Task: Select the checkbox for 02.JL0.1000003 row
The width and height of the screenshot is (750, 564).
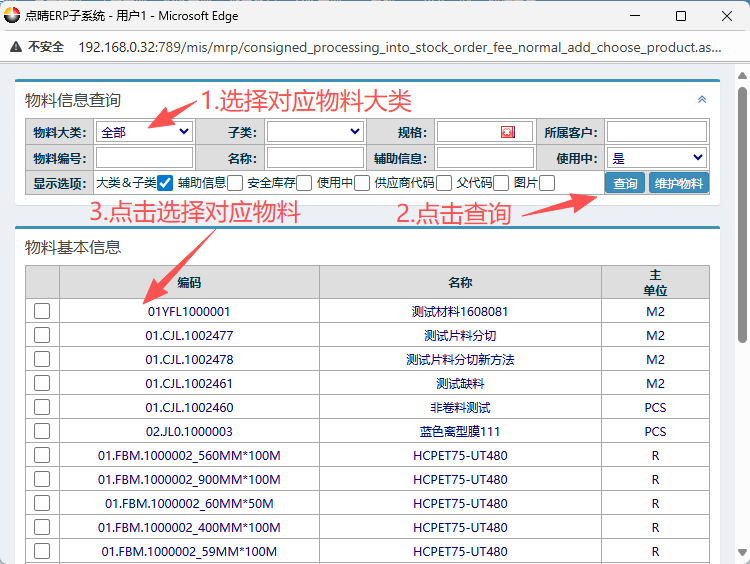Action: coord(42,431)
